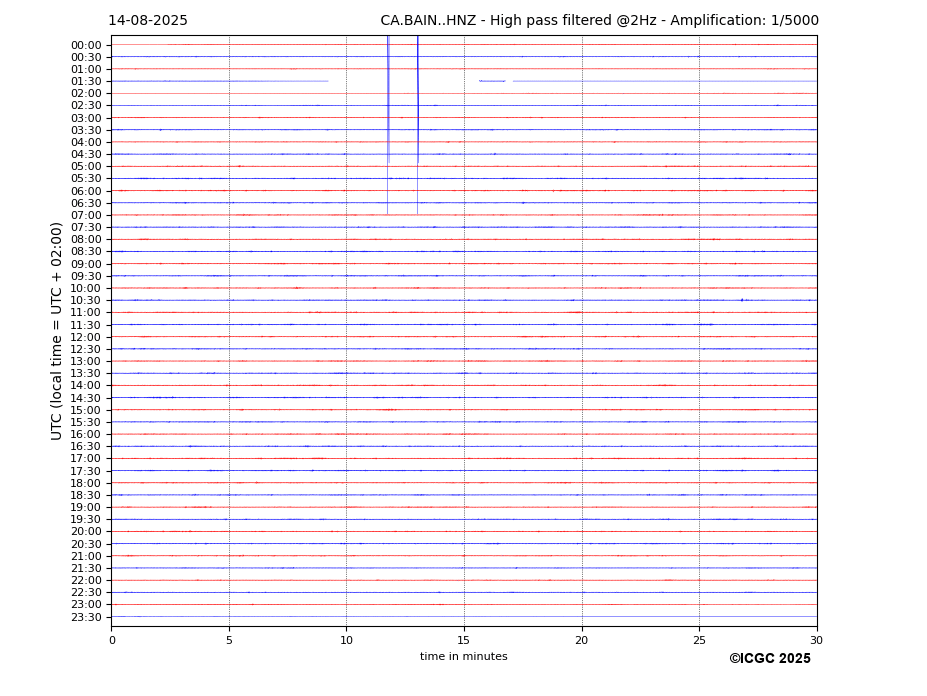Click the 09:30 time row label
This screenshot has width=927, height=696.
(86, 276)
